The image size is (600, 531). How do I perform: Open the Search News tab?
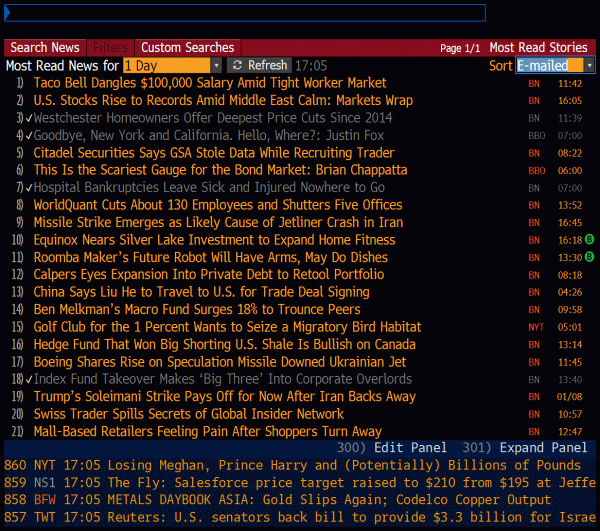point(45,47)
